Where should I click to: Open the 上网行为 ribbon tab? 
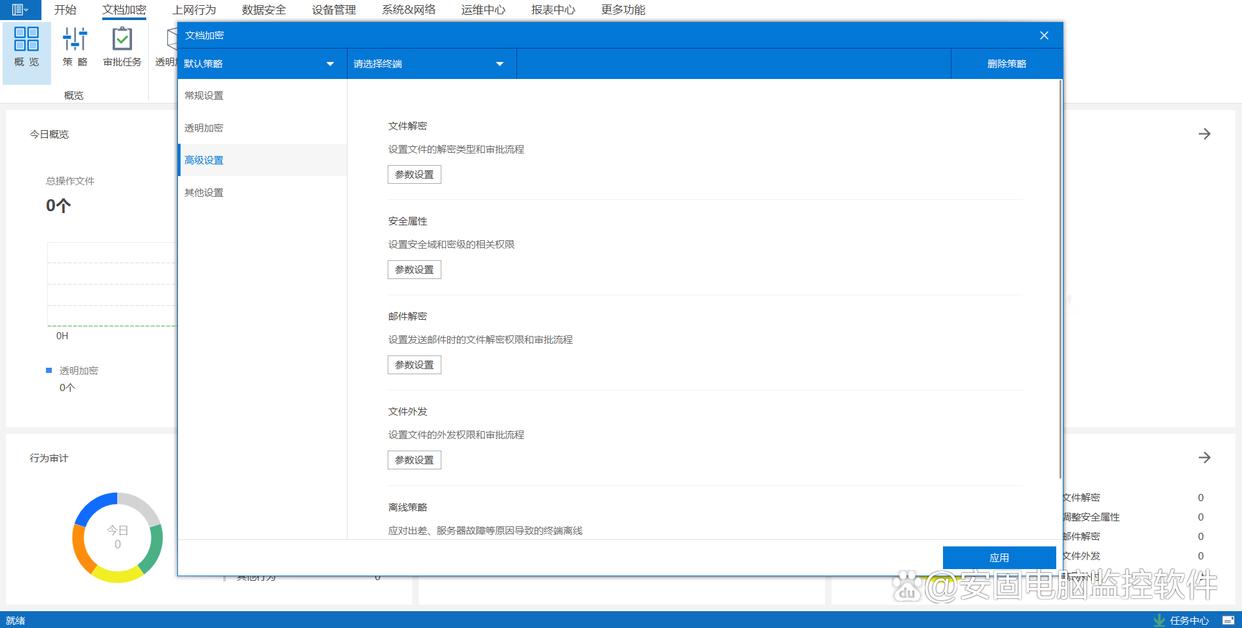tap(194, 10)
